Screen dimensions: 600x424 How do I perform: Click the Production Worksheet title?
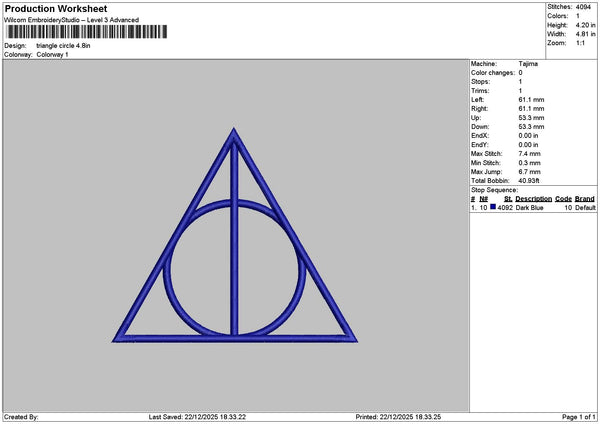coord(56,8)
